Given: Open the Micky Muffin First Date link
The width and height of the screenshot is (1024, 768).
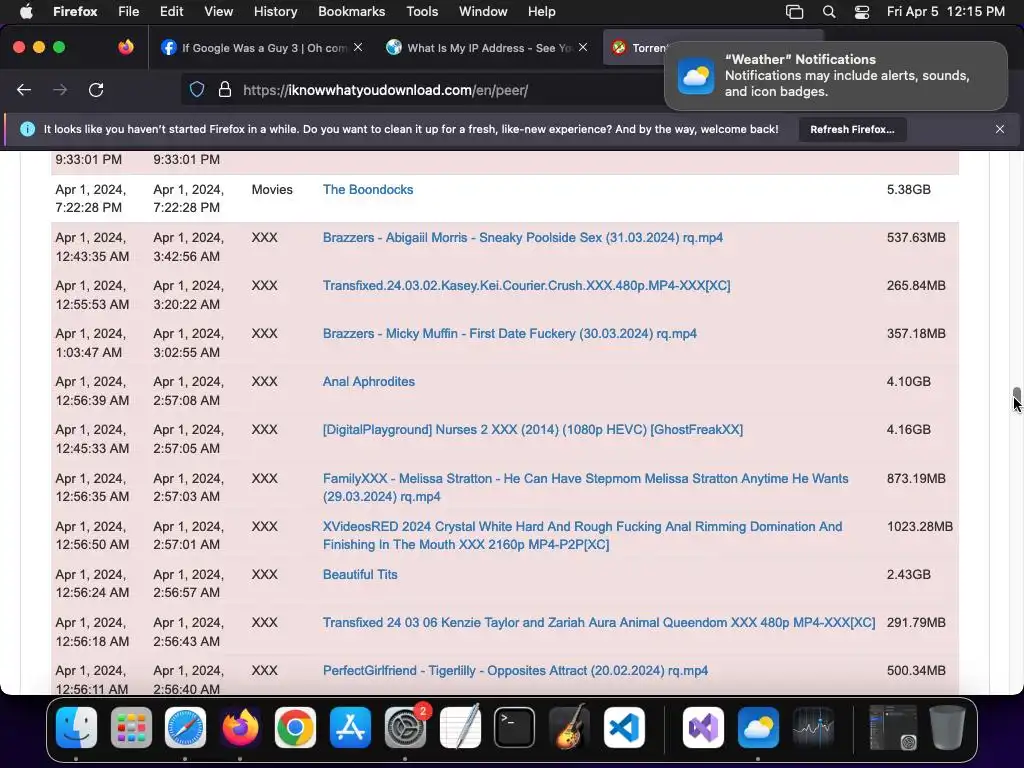Looking at the screenshot, I should [x=509, y=334].
